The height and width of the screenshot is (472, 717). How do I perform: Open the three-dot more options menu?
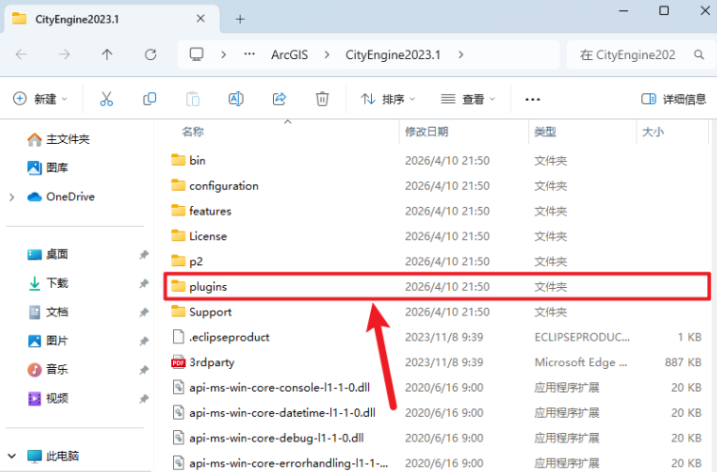pos(532,99)
